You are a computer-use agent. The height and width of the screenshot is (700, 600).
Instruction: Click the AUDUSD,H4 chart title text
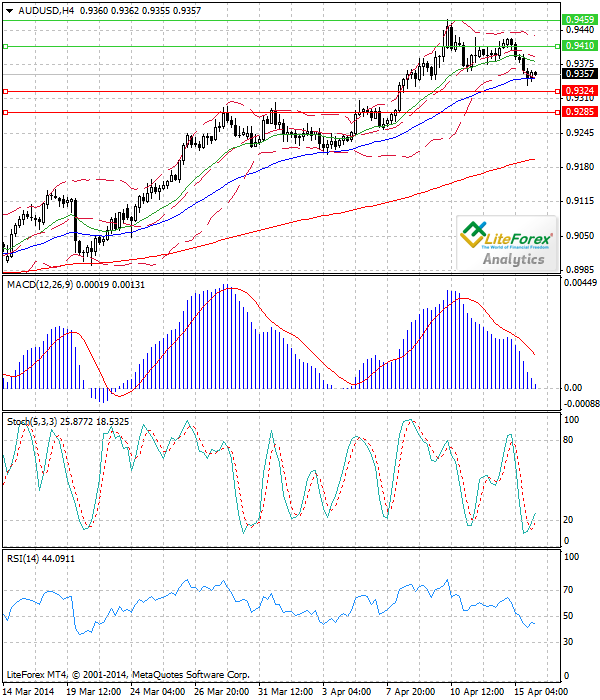45,10
